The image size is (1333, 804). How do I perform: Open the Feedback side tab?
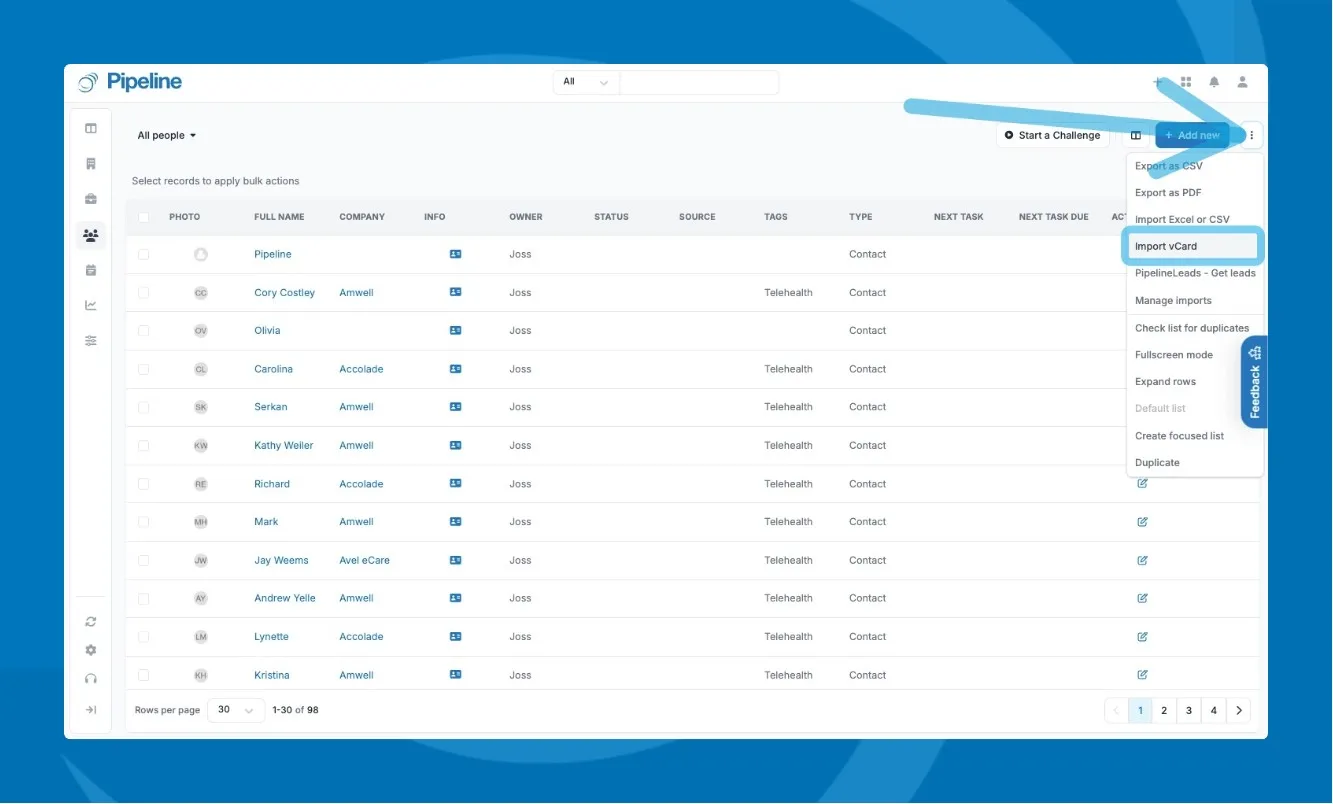pyautogui.click(x=1255, y=382)
